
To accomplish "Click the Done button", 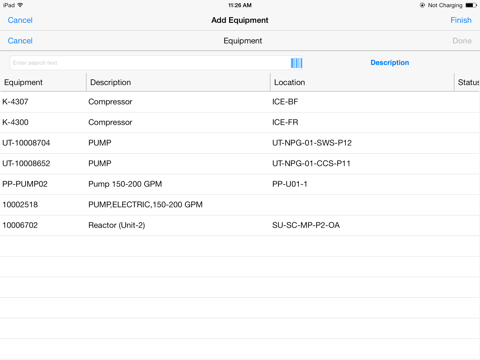I will (462, 41).
